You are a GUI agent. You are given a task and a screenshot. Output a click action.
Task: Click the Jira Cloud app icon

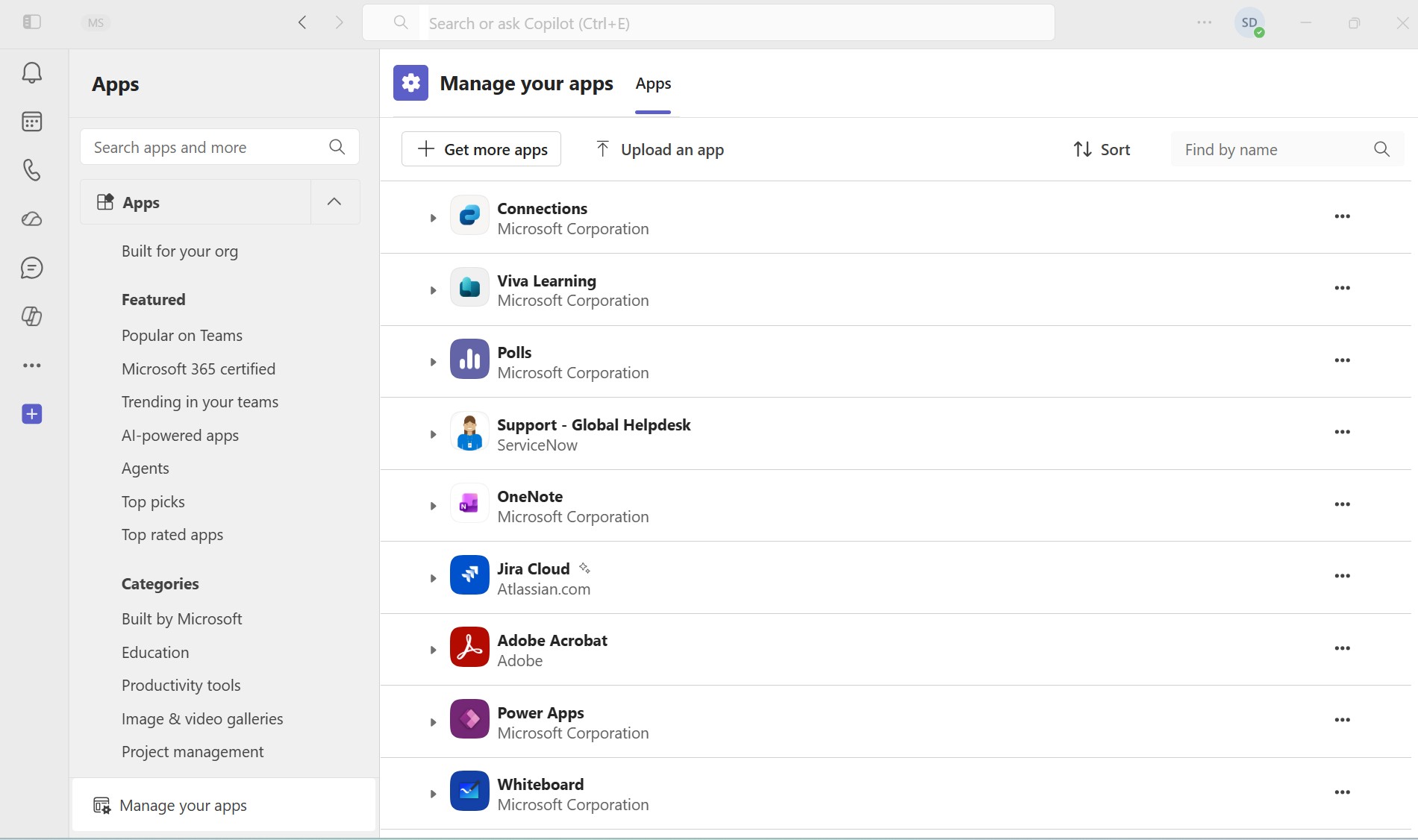click(x=469, y=576)
